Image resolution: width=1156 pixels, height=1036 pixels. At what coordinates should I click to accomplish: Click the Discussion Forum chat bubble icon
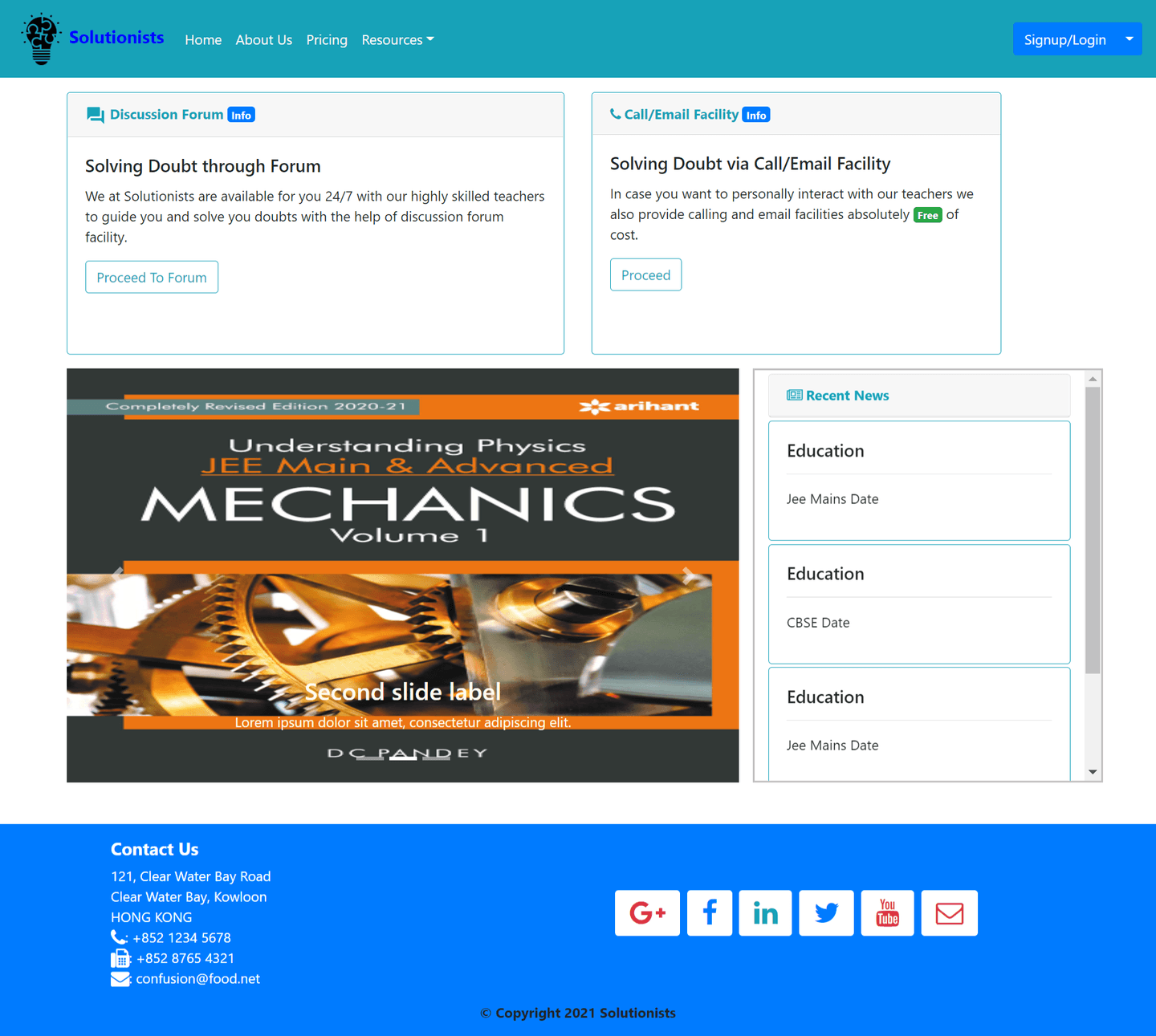[x=96, y=115]
